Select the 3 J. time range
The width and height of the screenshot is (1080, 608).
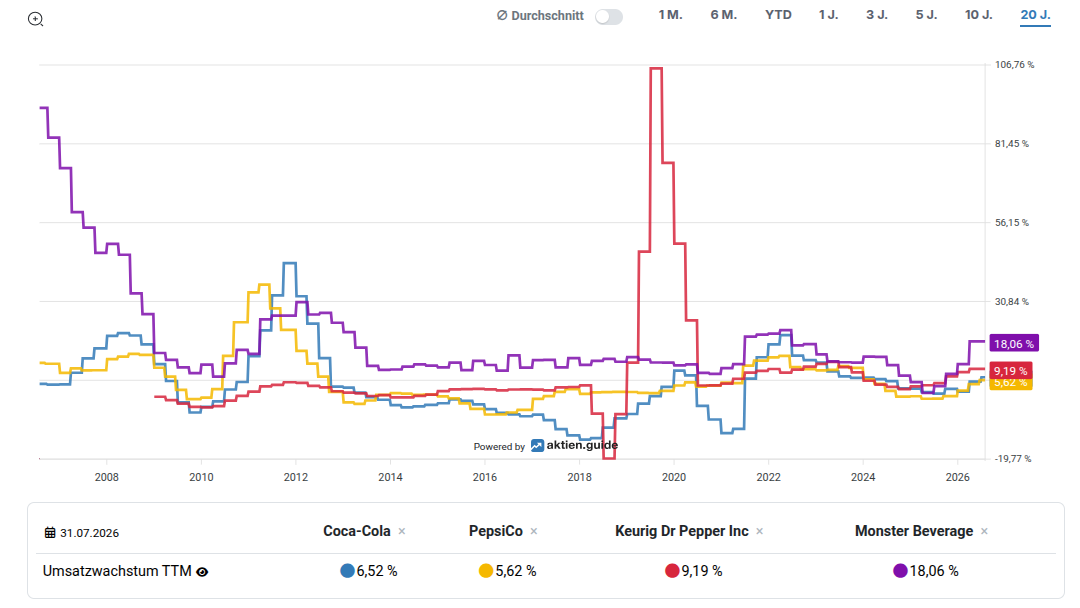click(877, 15)
